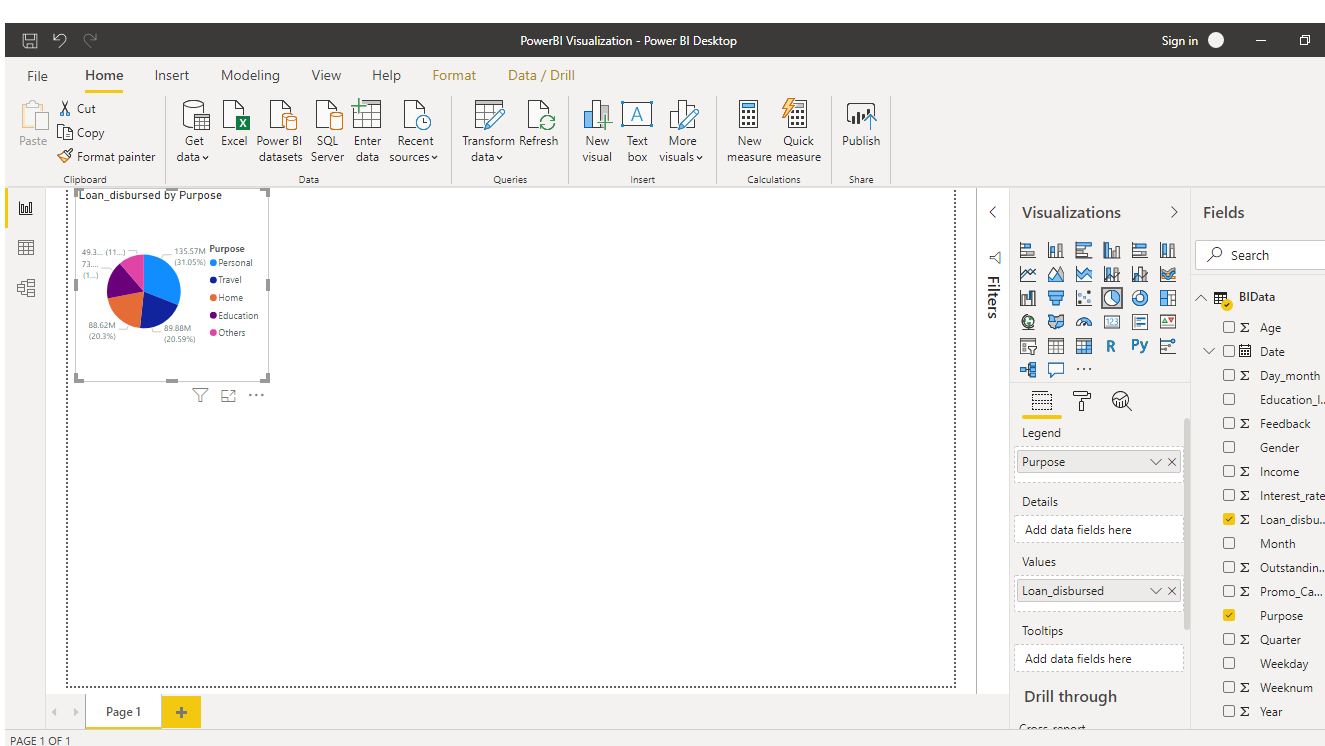
Task: Click the Publish button
Action: 861,125
